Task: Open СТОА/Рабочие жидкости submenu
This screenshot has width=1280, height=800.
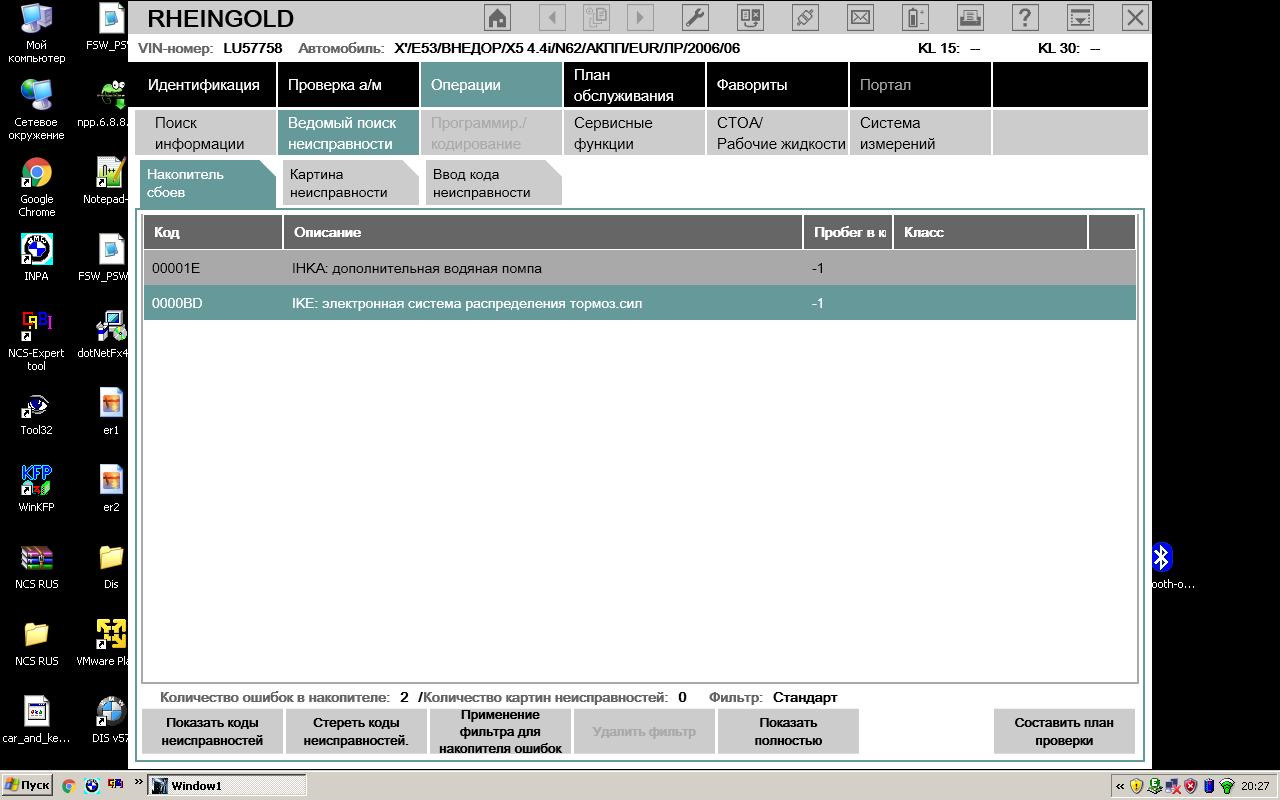Action: point(777,133)
